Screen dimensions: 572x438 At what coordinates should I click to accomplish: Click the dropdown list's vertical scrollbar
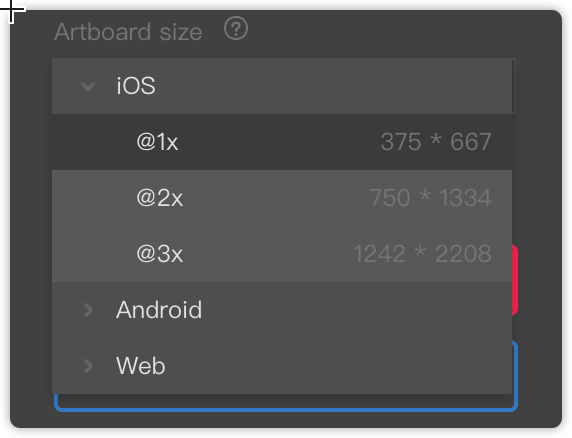pos(514,86)
